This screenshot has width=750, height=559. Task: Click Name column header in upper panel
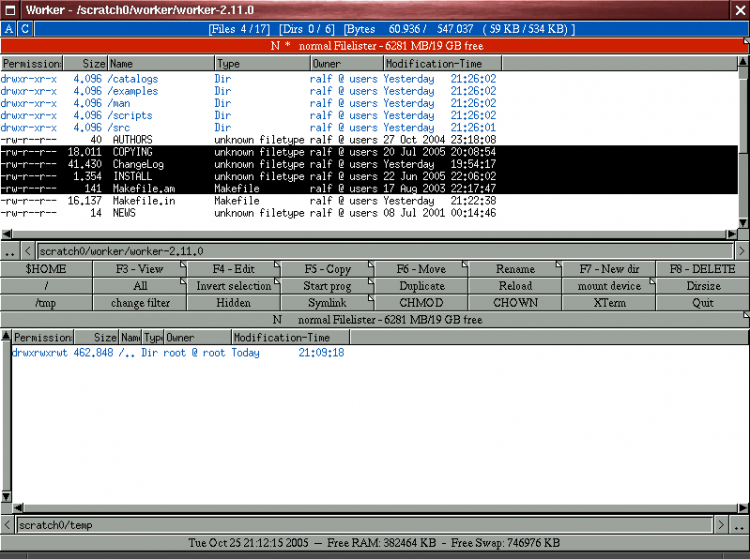[x=161, y=64]
